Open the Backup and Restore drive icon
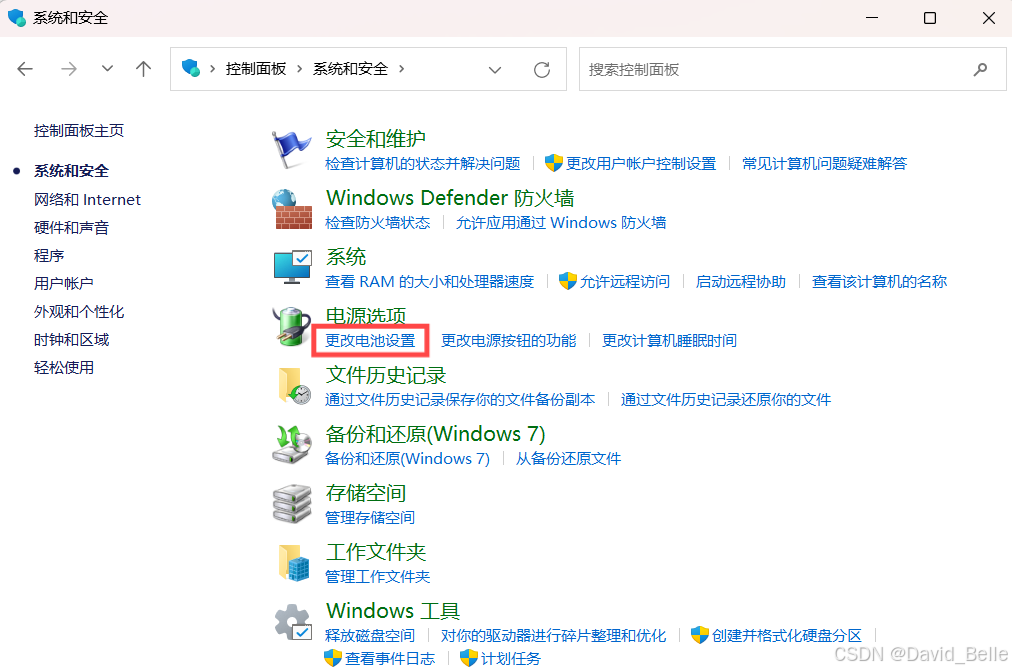Viewport: 1012px width, 672px height. [x=292, y=445]
